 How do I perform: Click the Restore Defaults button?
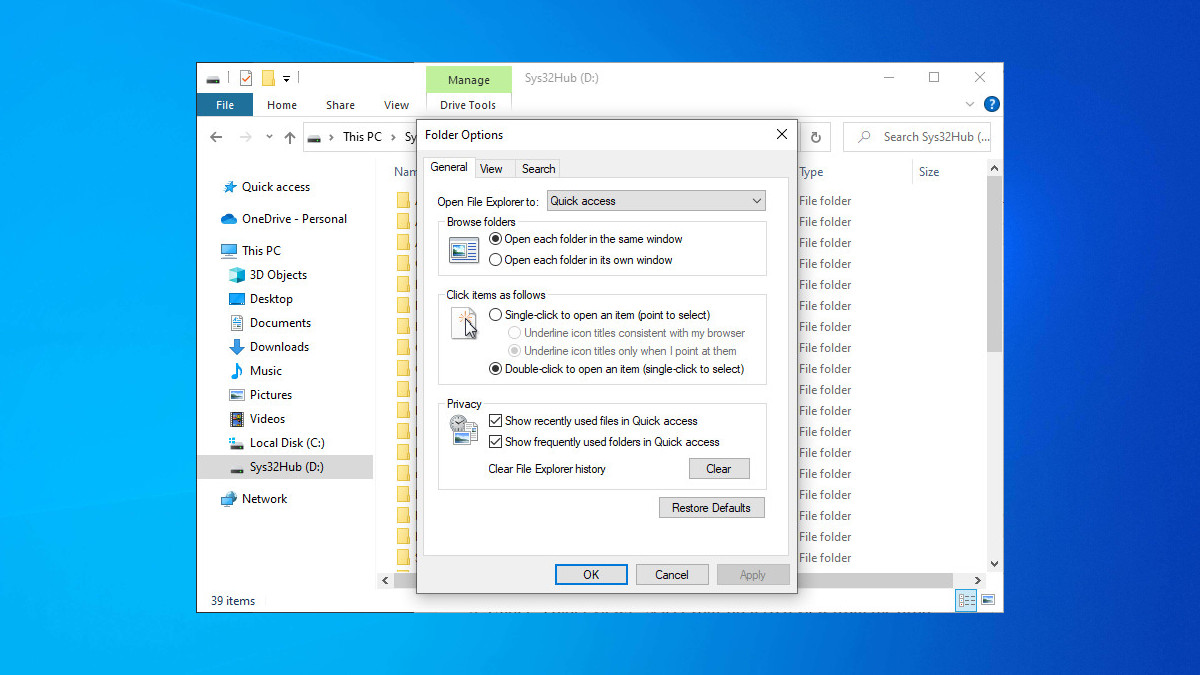click(x=711, y=507)
